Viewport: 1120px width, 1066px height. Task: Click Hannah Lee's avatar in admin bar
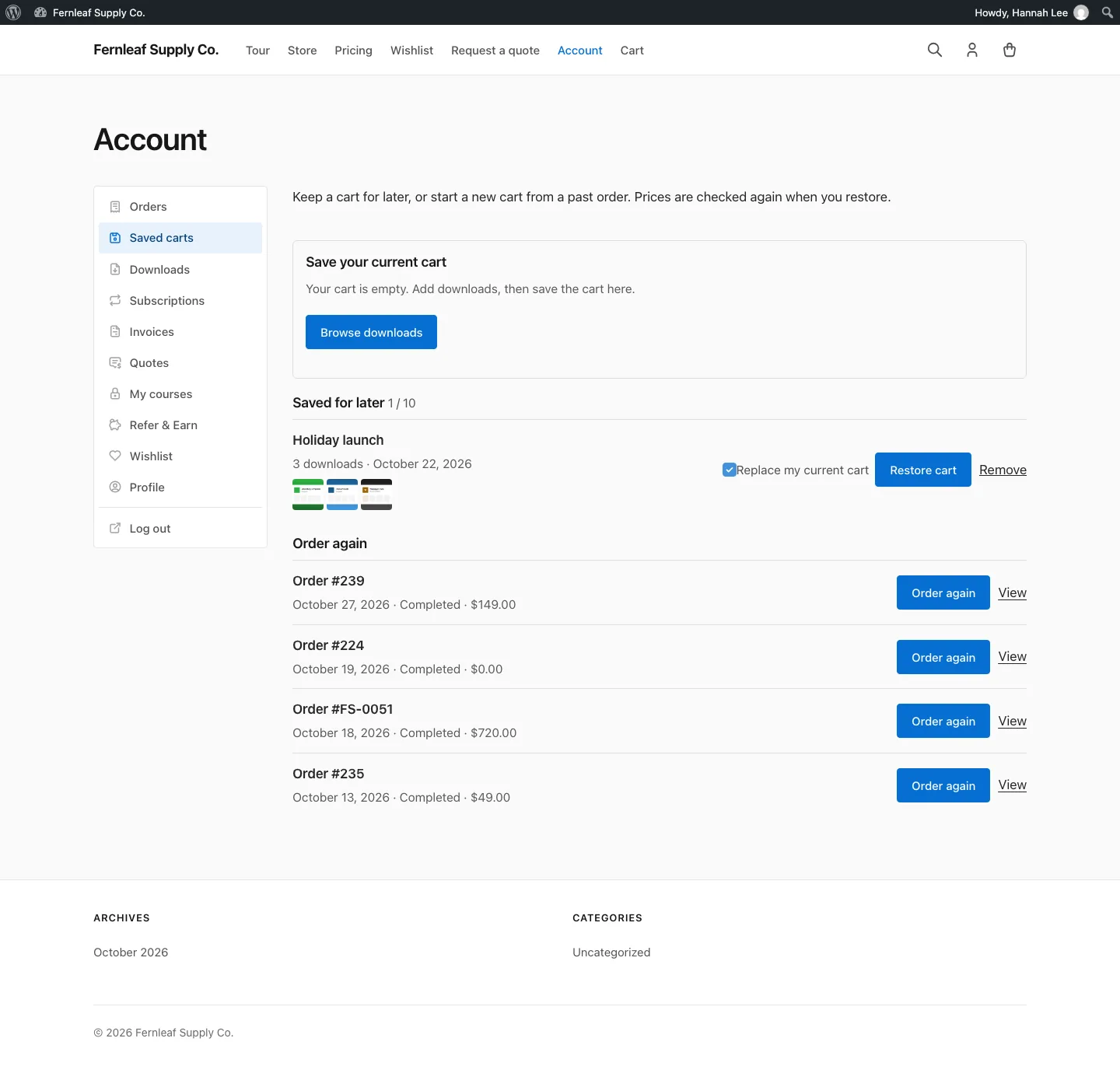[x=1081, y=12]
